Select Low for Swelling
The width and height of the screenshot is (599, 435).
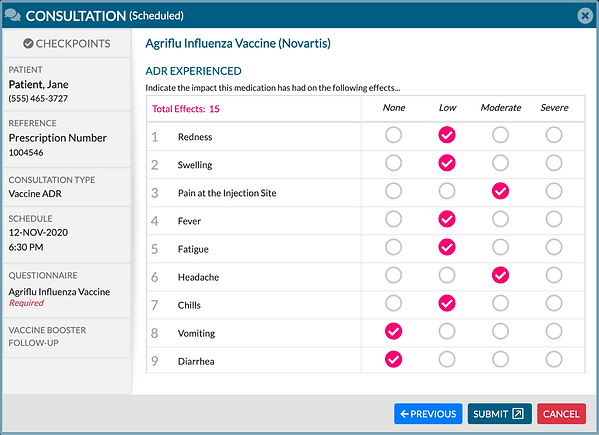447,163
